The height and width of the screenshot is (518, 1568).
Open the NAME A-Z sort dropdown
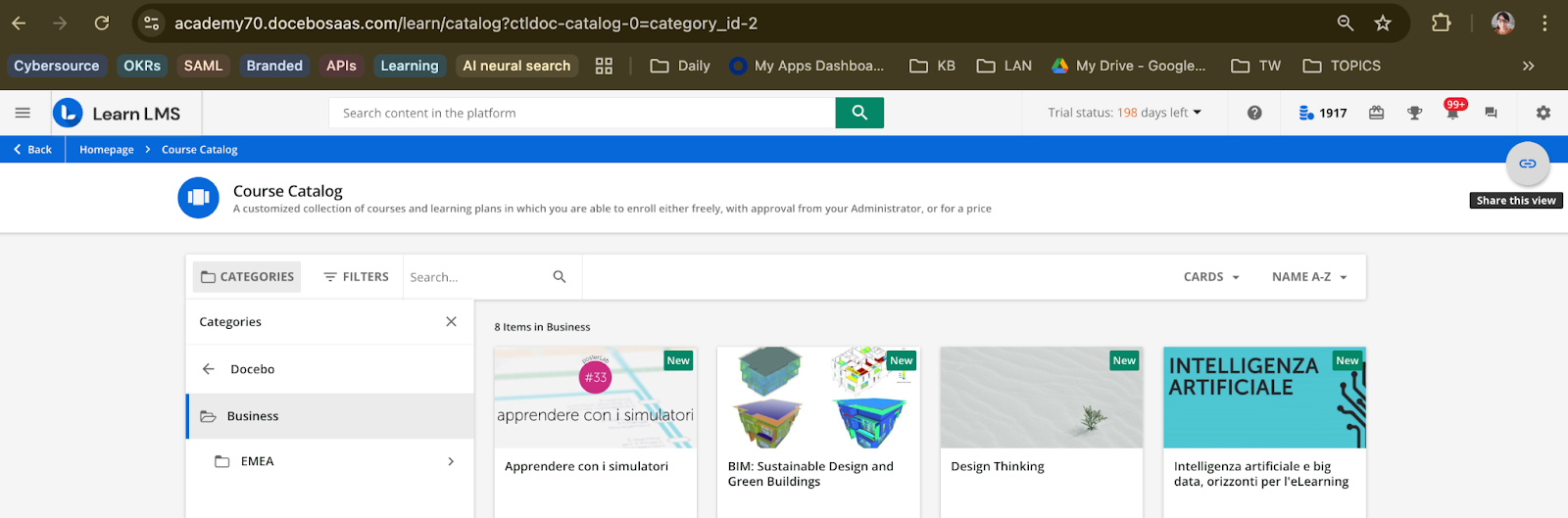tap(1309, 277)
